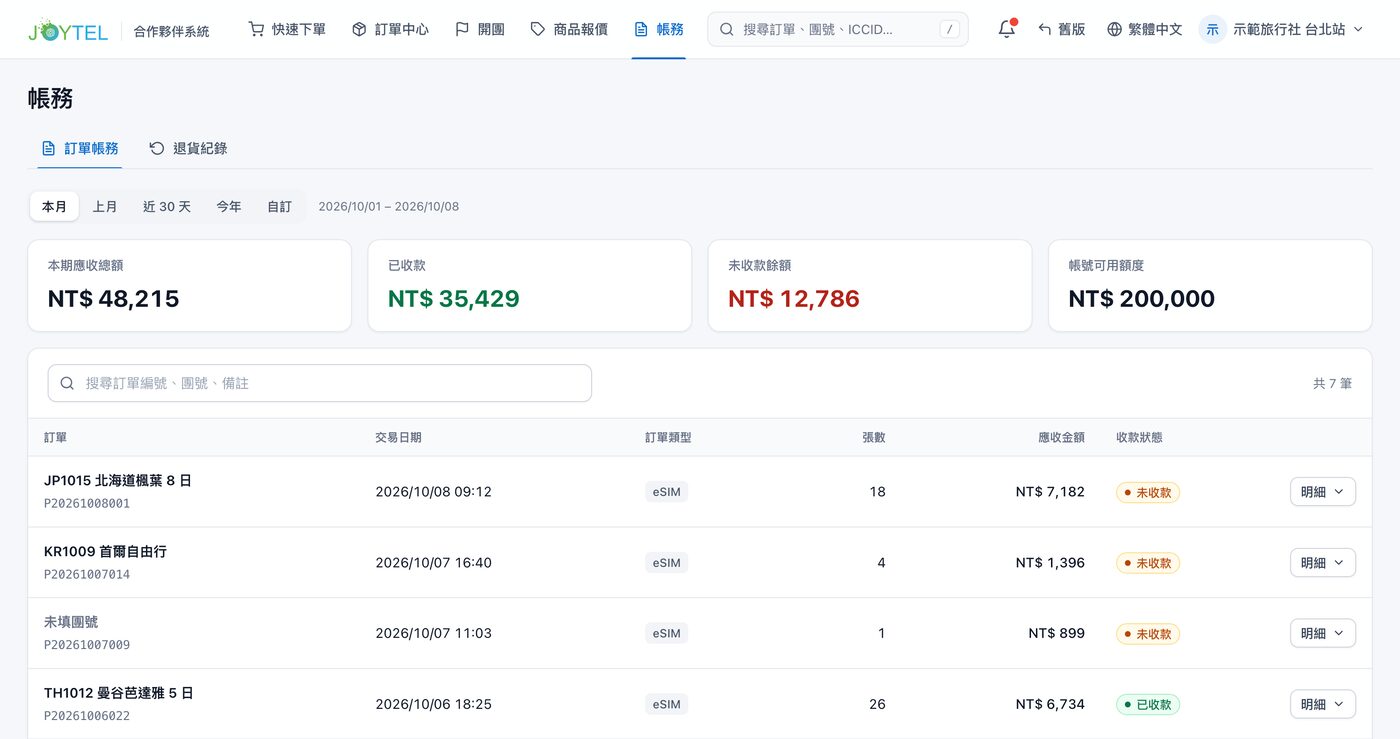Click the slash shortcut key badge
This screenshot has width=1400, height=739.
click(x=949, y=30)
